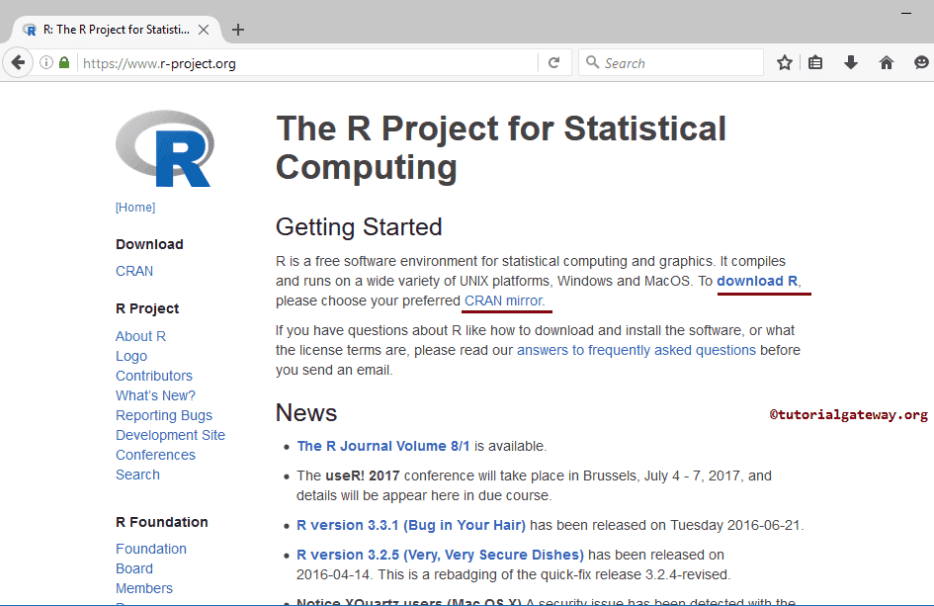Select the R Project for Statistical Computing tab

116,30
